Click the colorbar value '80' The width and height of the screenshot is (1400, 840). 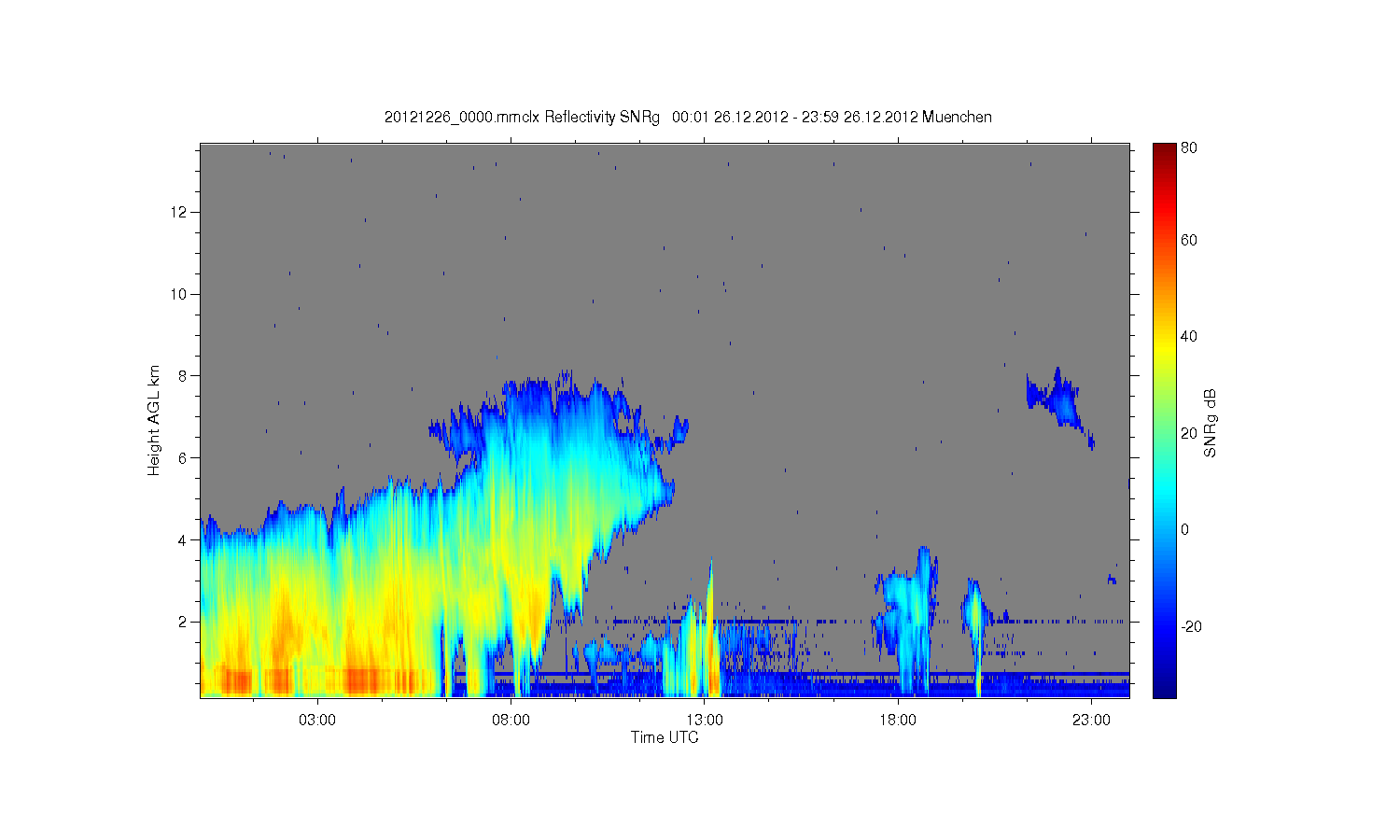[x=1189, y=147]
